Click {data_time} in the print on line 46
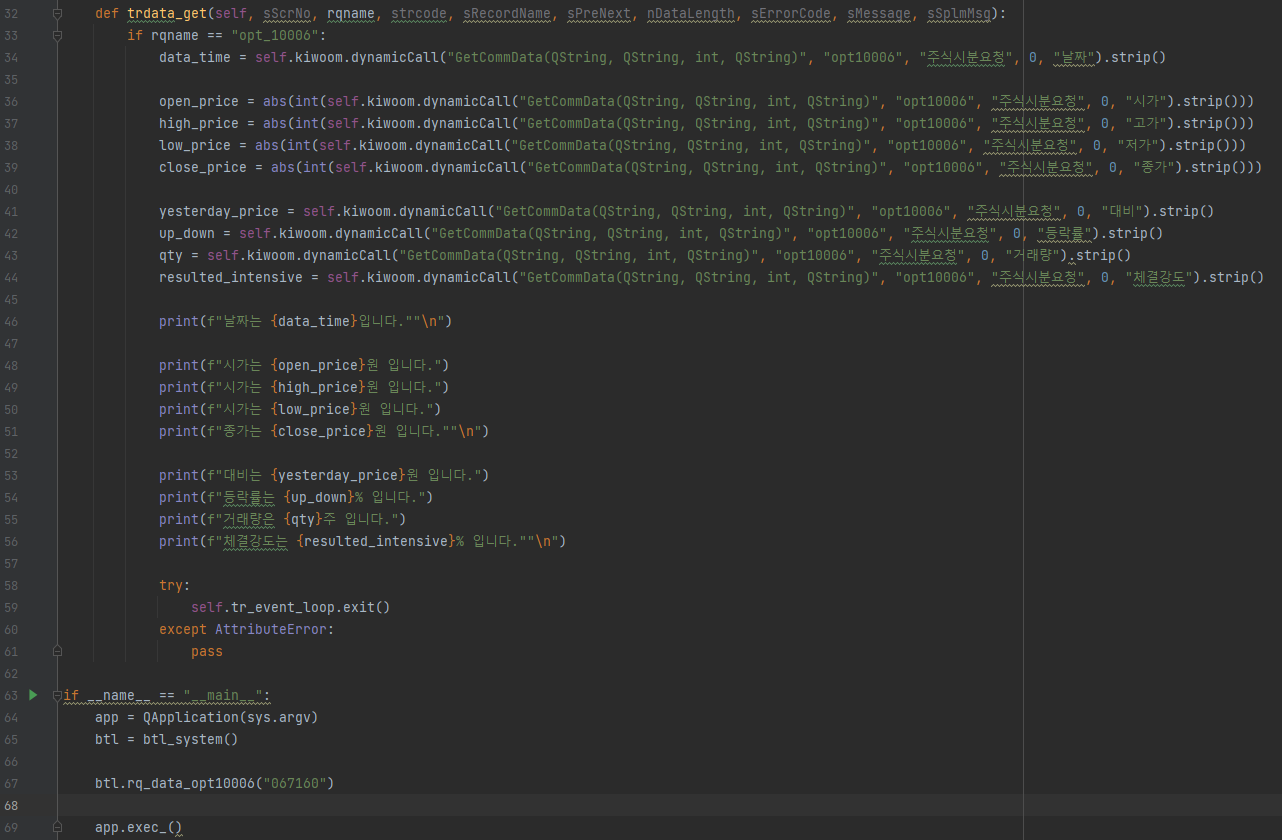Image resolution: width=1282 pixels, height=840 pixels. (313, 321)
